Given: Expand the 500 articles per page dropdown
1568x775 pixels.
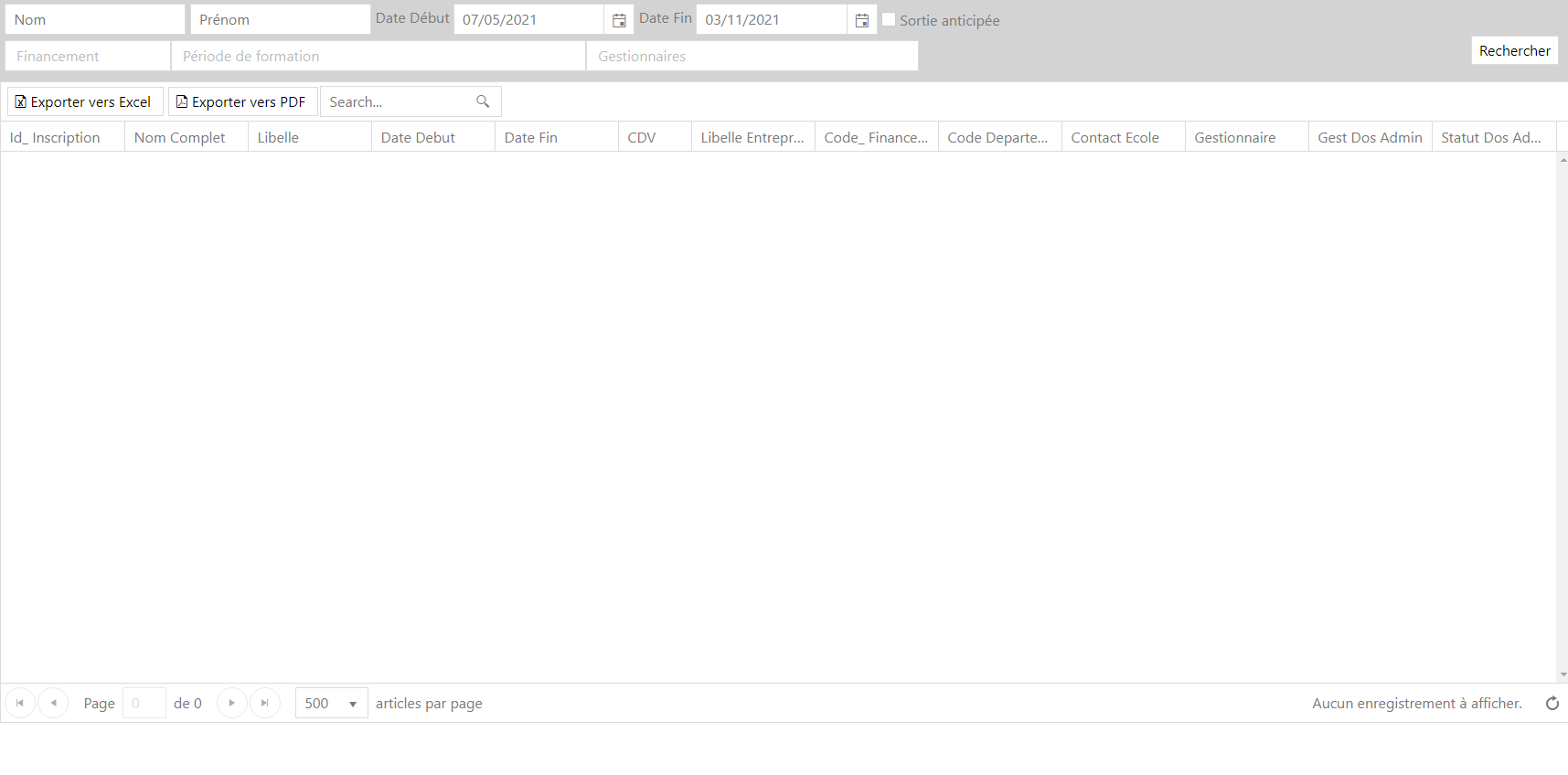Looking at the screenshot, I should click(352, 704).
